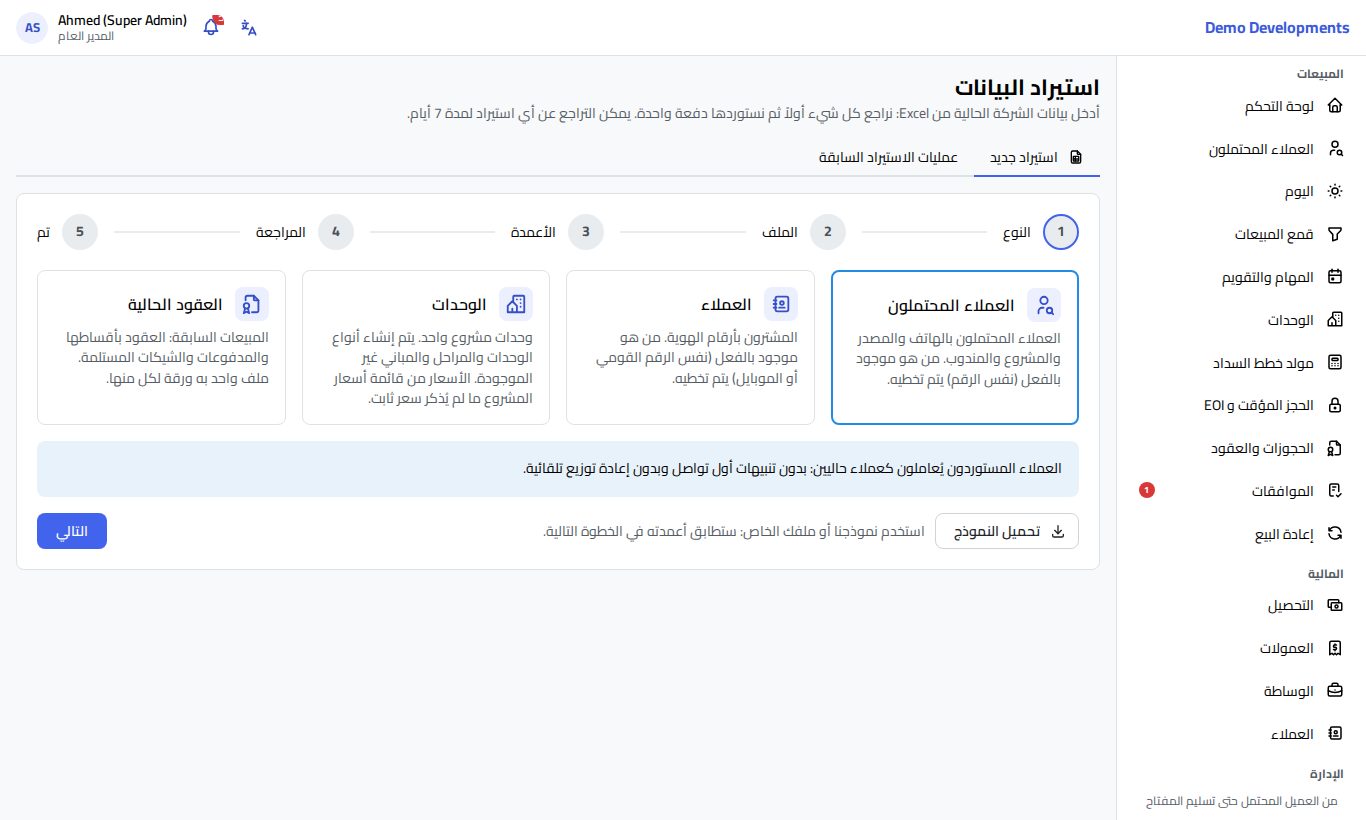Click the lock icon beside الحجز المؤقت و EOI
This screenshot has width=1366, height=820.
(1334, 406)
